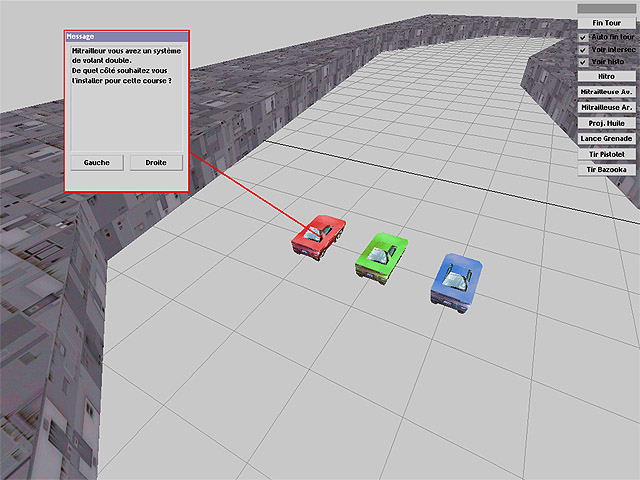Activate the Nitro boost button
This screenshot has width=640, height=480.
point(606,76)
